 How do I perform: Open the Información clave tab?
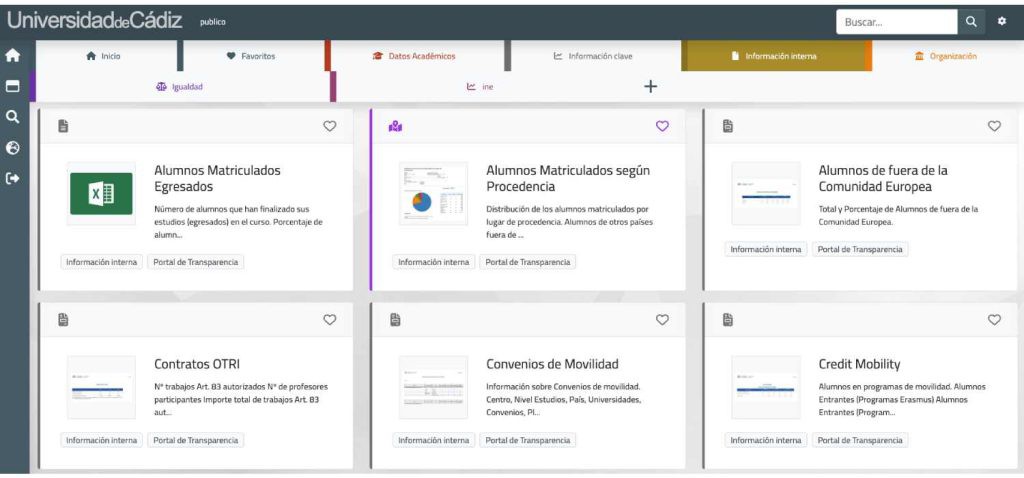tap(593, 56)
